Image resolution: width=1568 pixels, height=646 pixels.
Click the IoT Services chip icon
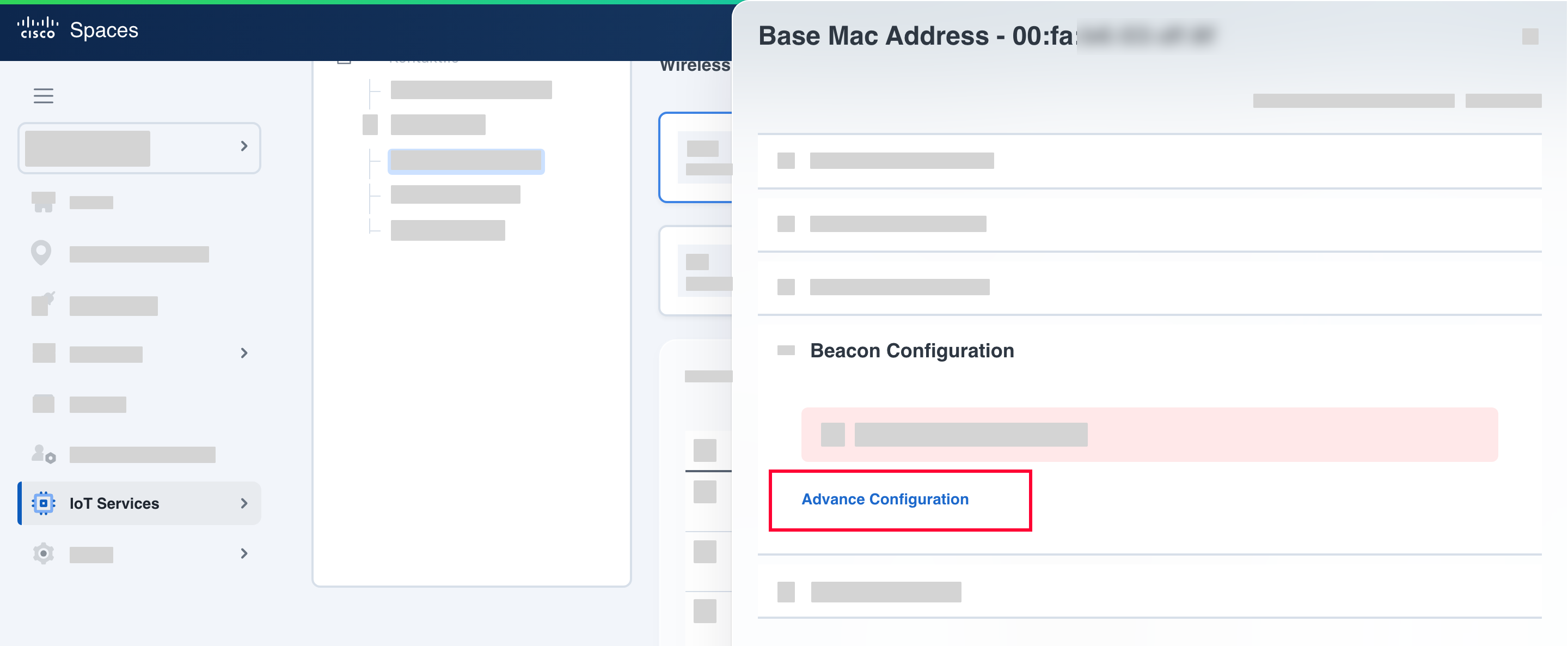coord(43,503)
